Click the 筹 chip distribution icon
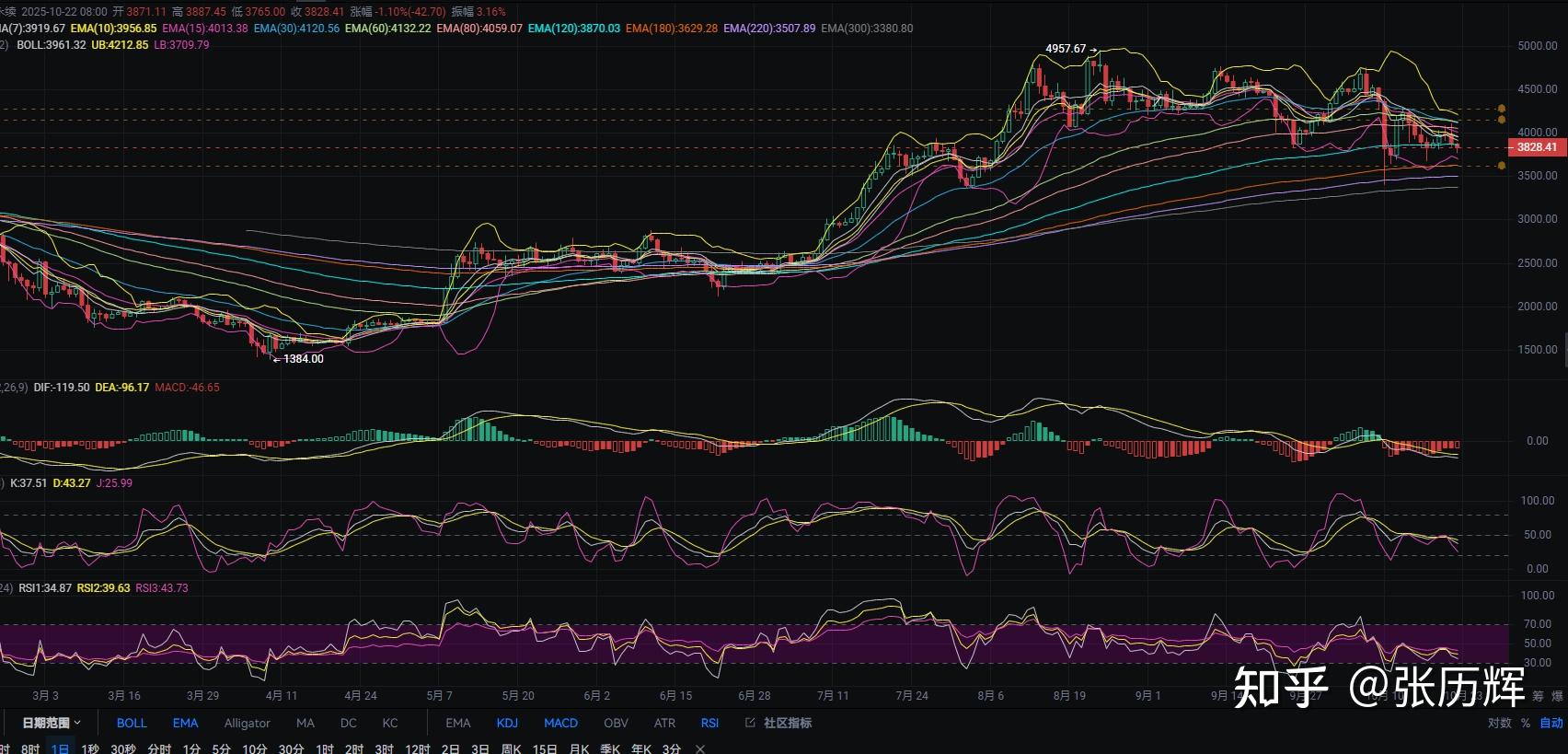This screenshot has width=1568, height=754. click(1538, 696)
